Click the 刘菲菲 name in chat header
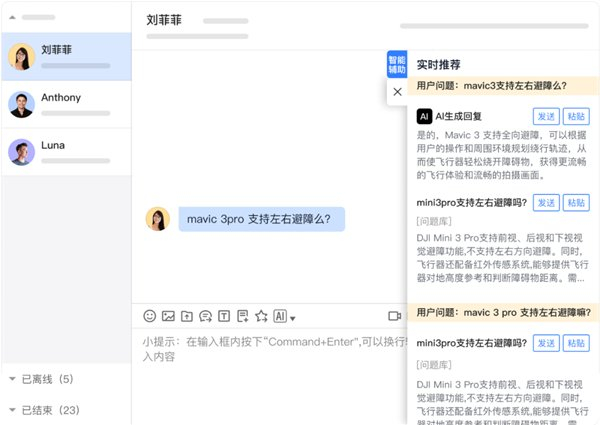This screenshot has width=600, height=425. pyautogui.click(x=164, y=20)
